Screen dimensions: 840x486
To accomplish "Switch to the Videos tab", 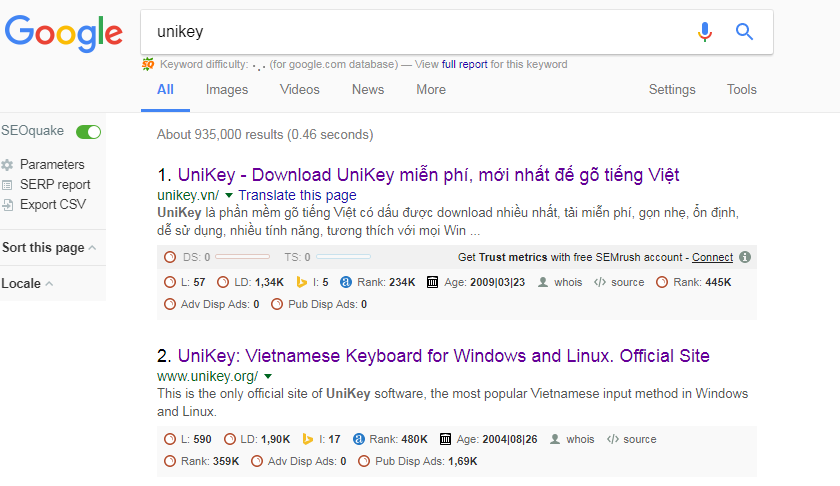I will click(x=299, y=89).
